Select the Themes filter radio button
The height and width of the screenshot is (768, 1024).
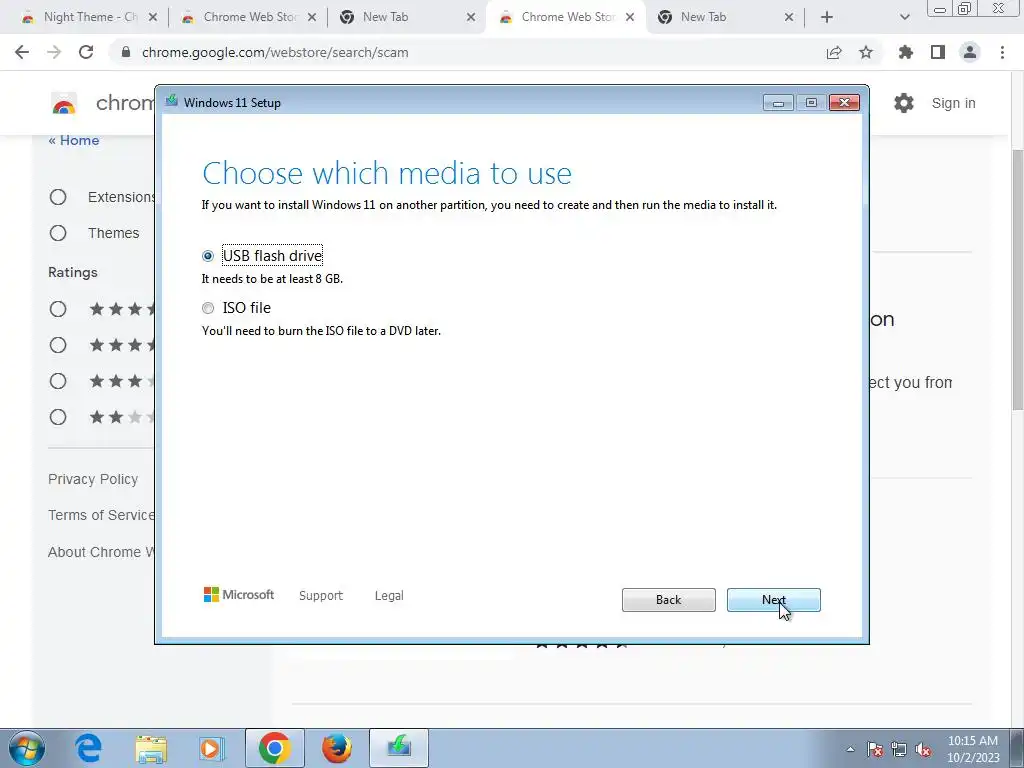tap(58, 232)
